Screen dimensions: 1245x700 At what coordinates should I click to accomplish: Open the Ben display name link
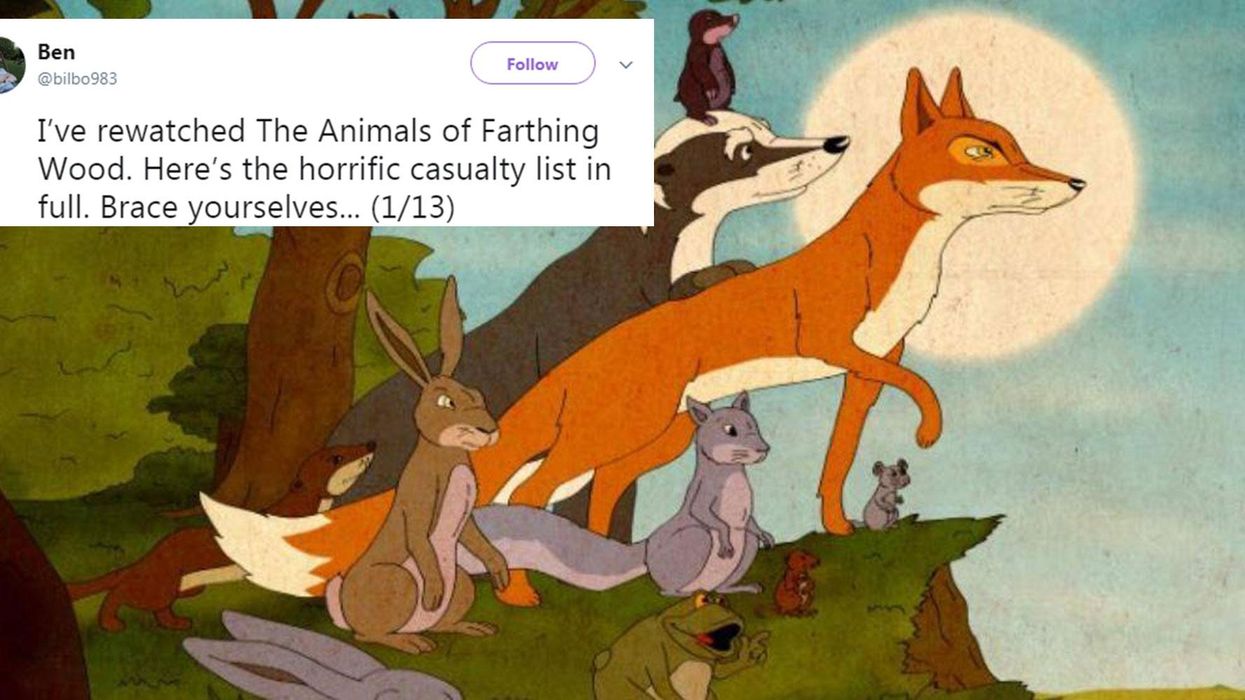(56, 51)
